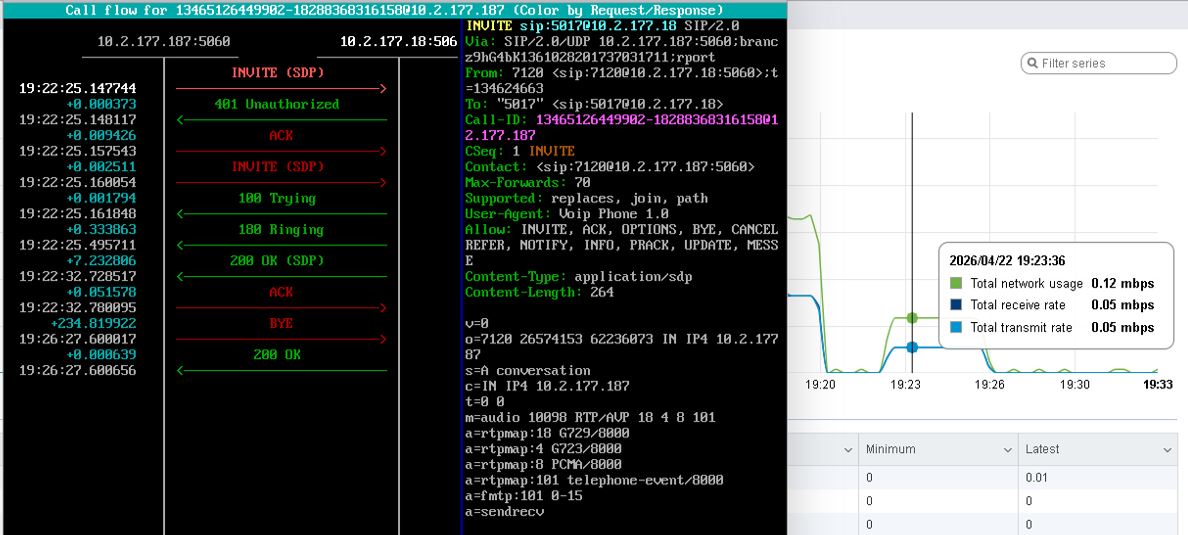The width and height of the screenshot is (1188, 535).
Task: Click the Content-Type: application/sdp line
Action: [578, 277]
